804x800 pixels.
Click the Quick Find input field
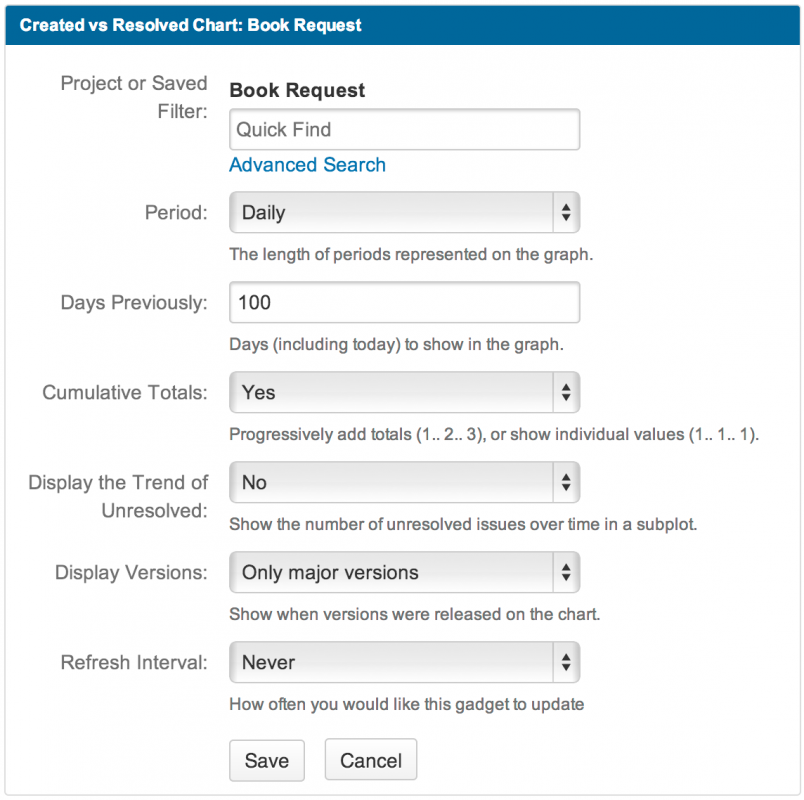(404, 130)
